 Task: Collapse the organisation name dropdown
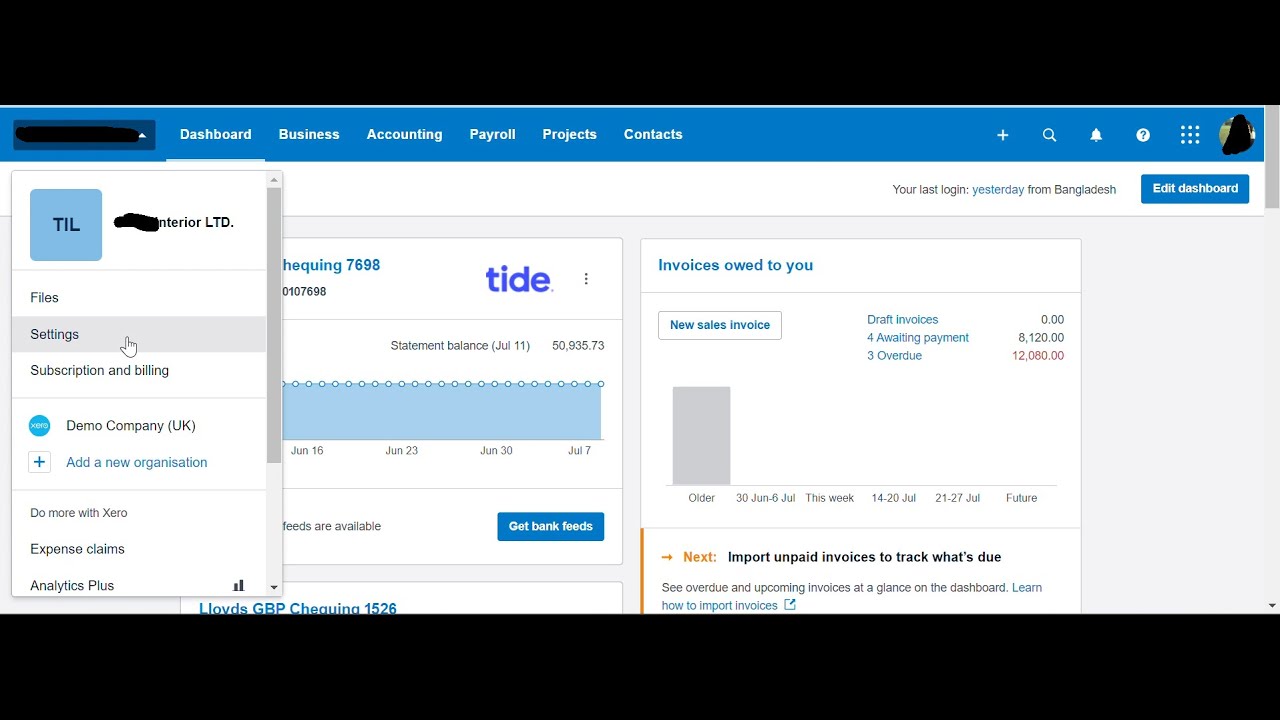[84, 134]
